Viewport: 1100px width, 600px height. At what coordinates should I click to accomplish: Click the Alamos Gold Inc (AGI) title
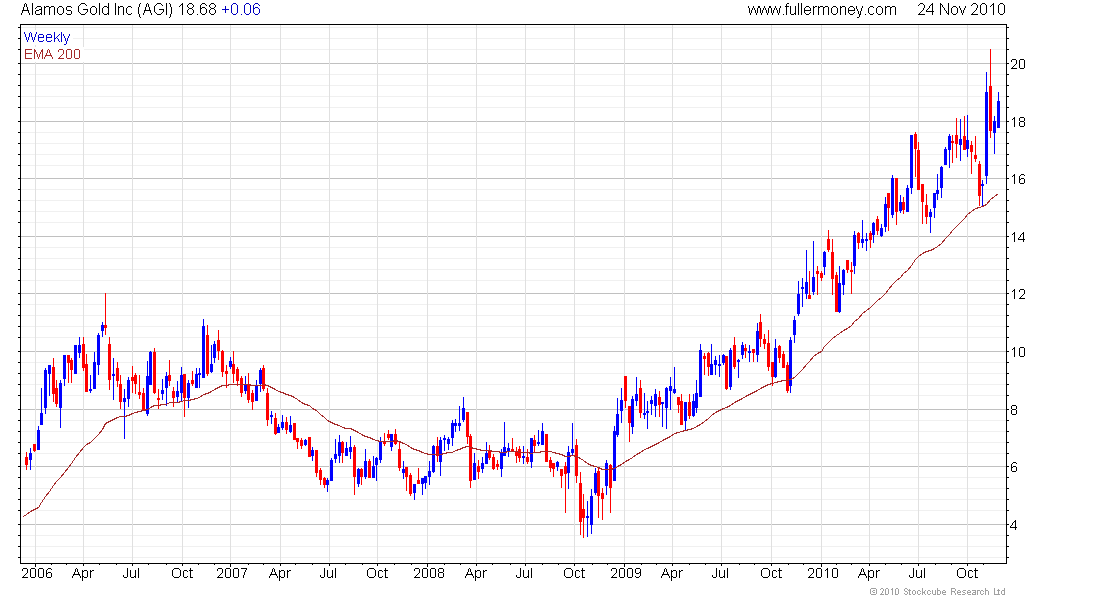click(97, 10)
